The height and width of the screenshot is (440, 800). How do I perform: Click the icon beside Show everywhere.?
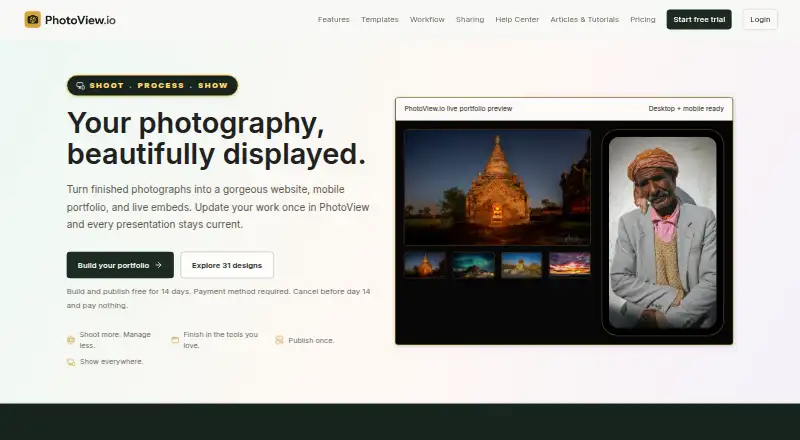(x=71, y=362)
